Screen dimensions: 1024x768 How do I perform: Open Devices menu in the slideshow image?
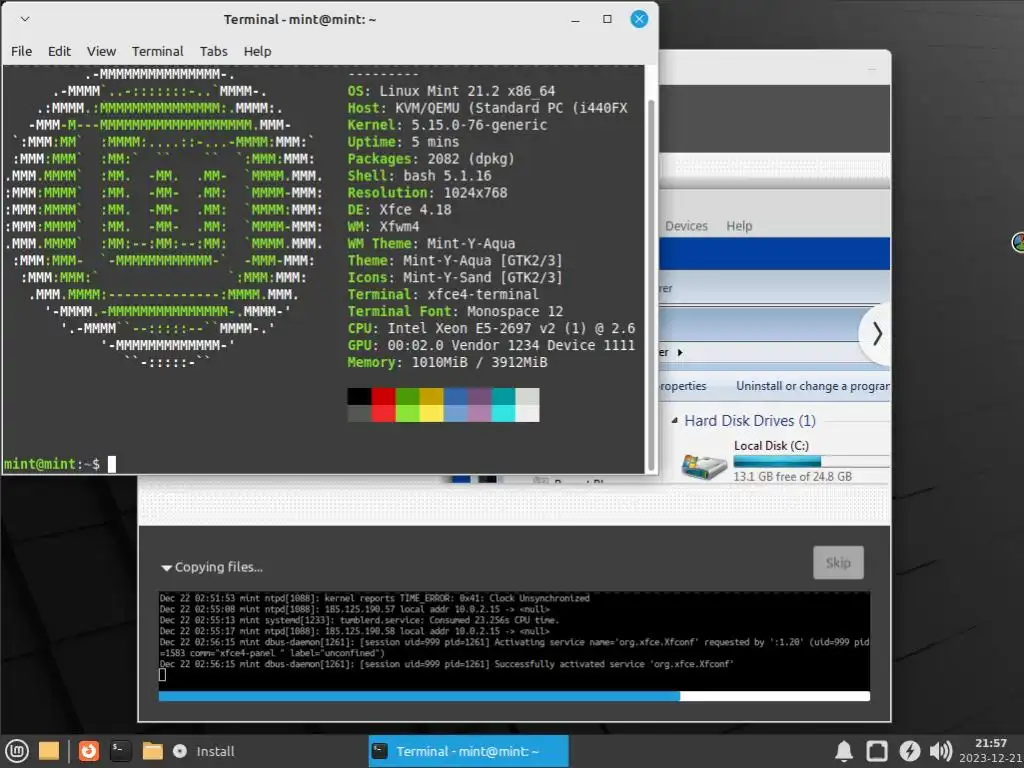click(686, 226)
